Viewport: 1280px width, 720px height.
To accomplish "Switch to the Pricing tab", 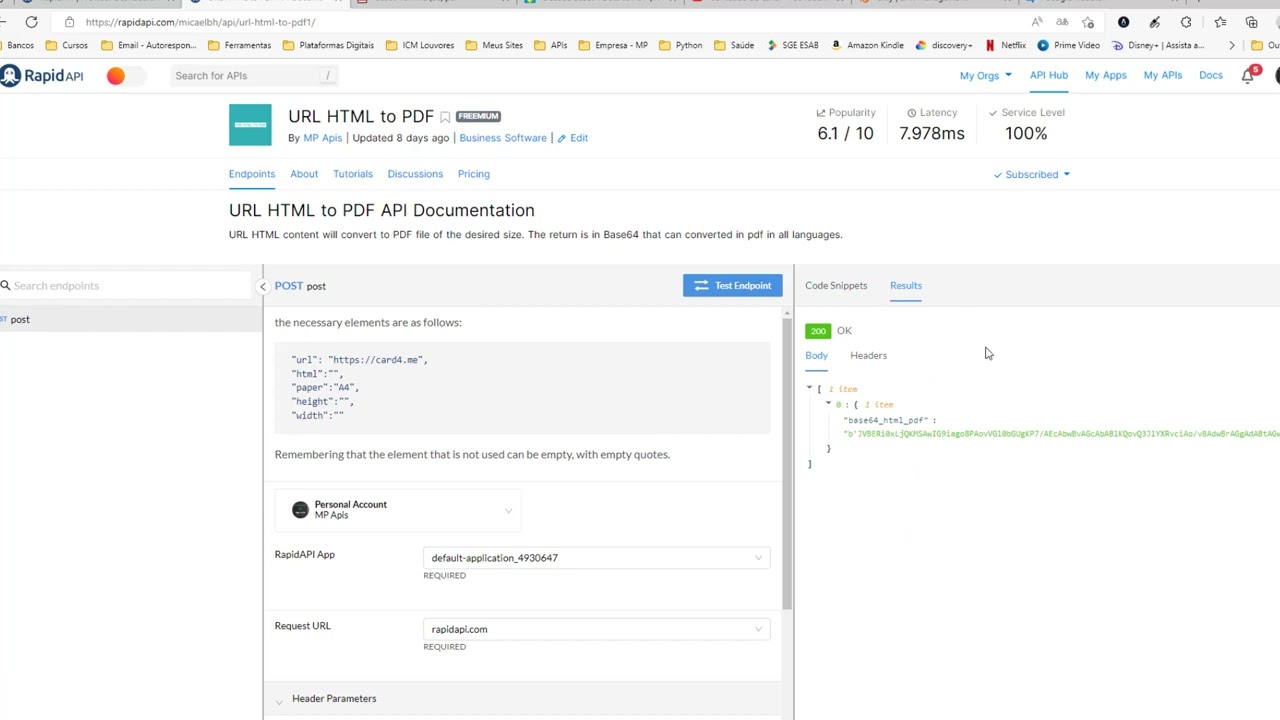I will [x=473, y=174].
